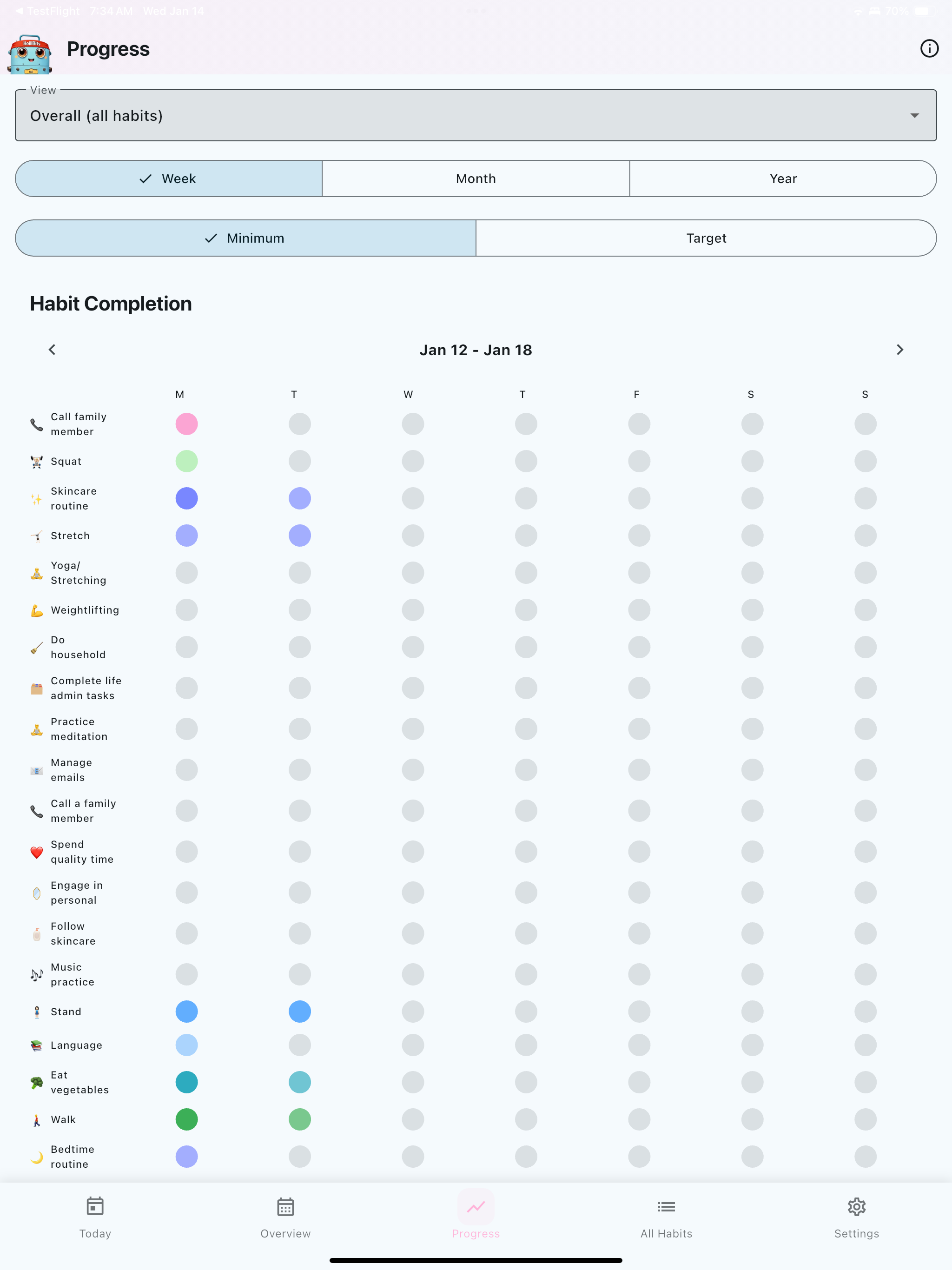Tap the green Monday Walk completion dot
The width and height of the screenshot is (952, 1270).
186,1119
